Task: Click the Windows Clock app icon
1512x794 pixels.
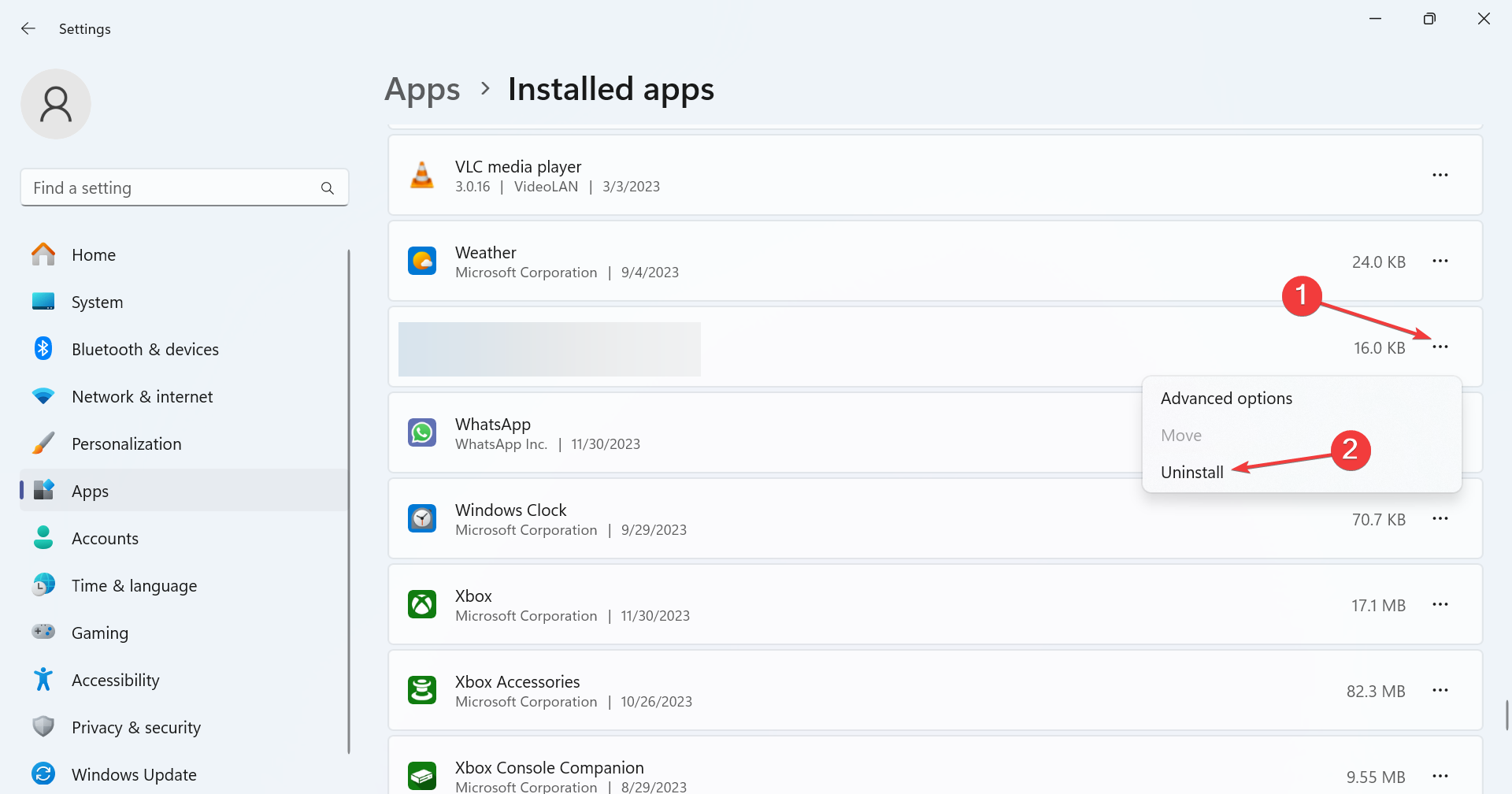Action: [x=422, y=518]
